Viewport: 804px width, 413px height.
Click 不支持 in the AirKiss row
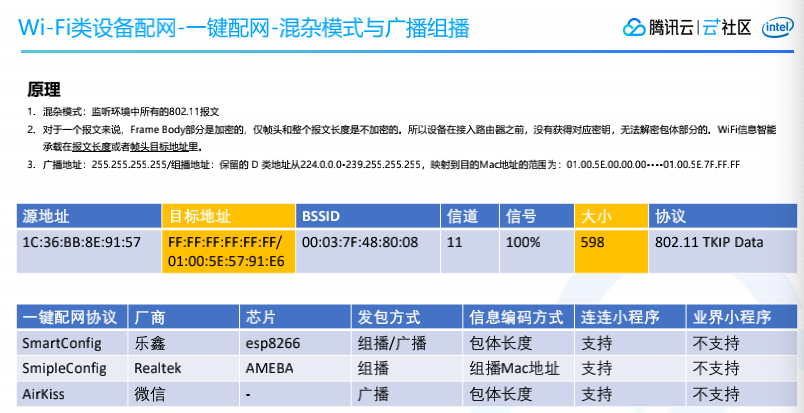[742, 394]
